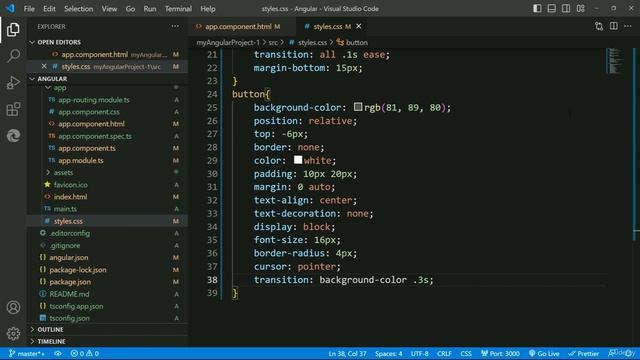Open the View menu
This screenshot has height=360, width=640.
click(x=109, y=9)
